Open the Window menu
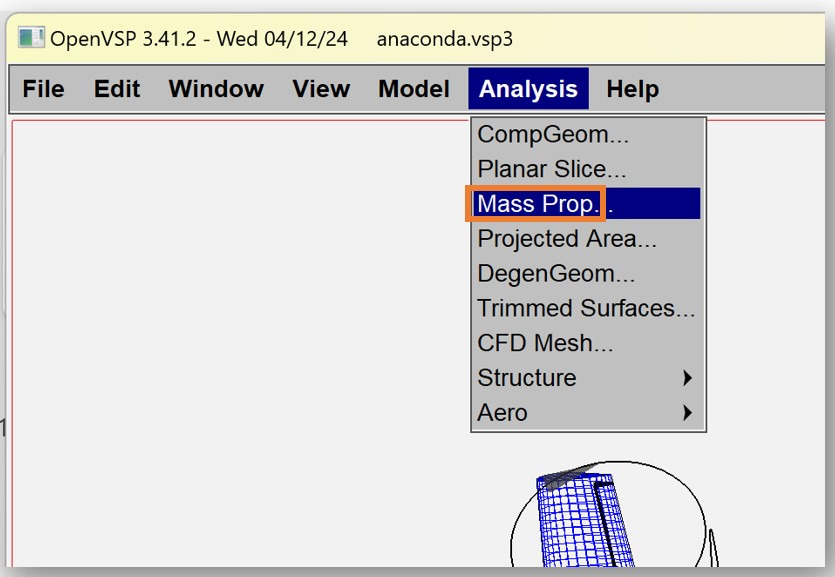The height and width of the screenshot is (577, 835). (x=216, y=89)
